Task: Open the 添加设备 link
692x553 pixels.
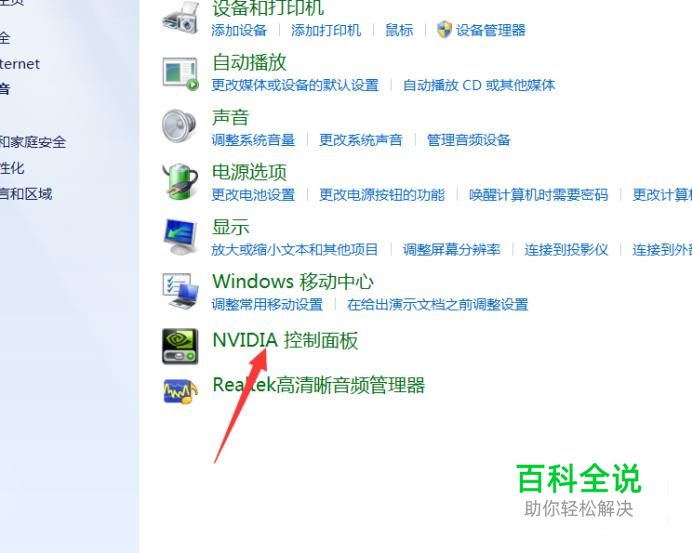Action: [x=239, y=30]
